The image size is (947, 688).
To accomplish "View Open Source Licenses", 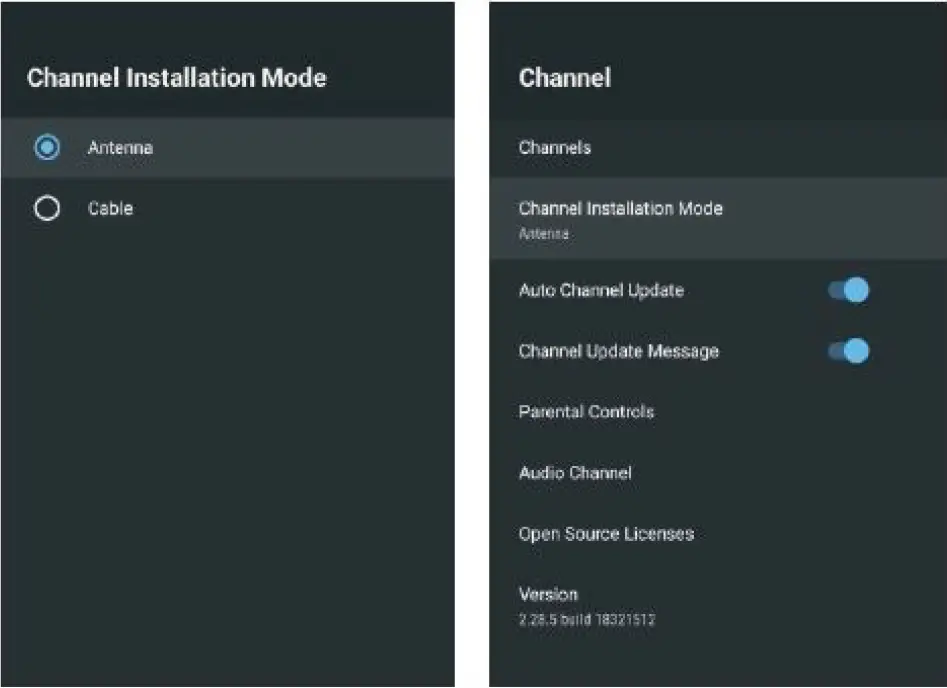I will tap(606, 534).
